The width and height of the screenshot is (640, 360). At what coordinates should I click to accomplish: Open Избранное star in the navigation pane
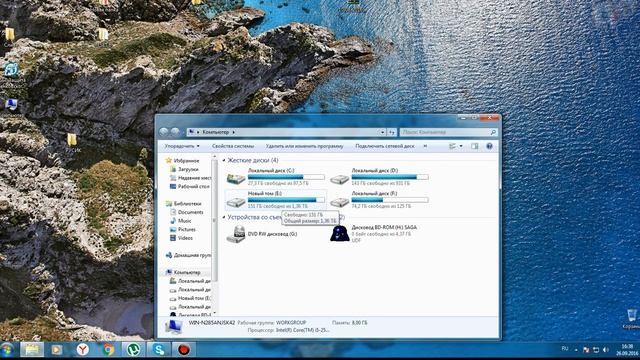tap(168, 160)
